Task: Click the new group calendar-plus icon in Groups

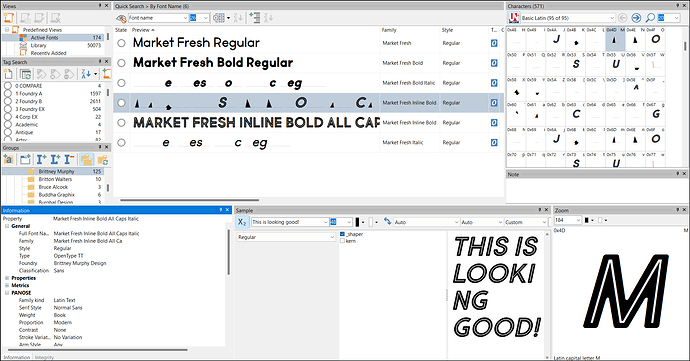Action: [x=25, y=159]
